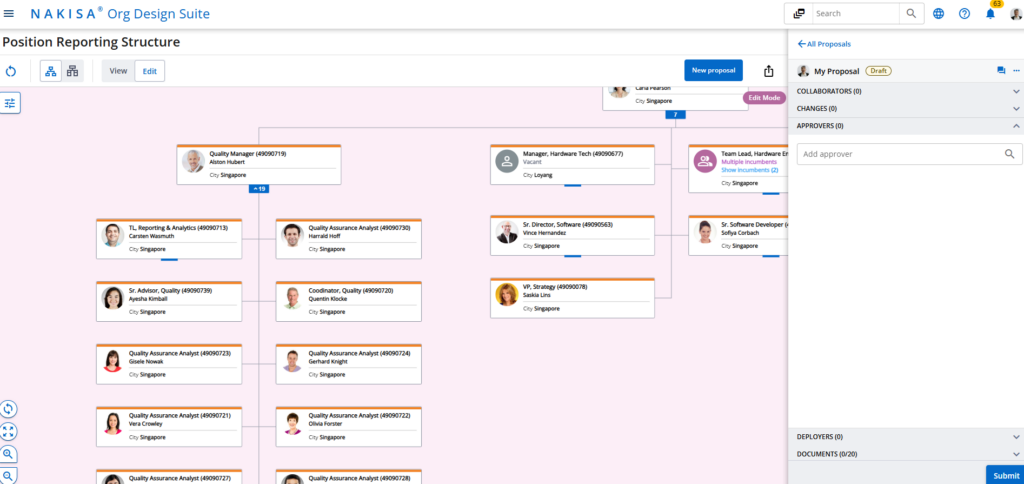Collapse the 19 reports under Quality Manager
The image size is (1024, 484).
(x=259, y=189)
